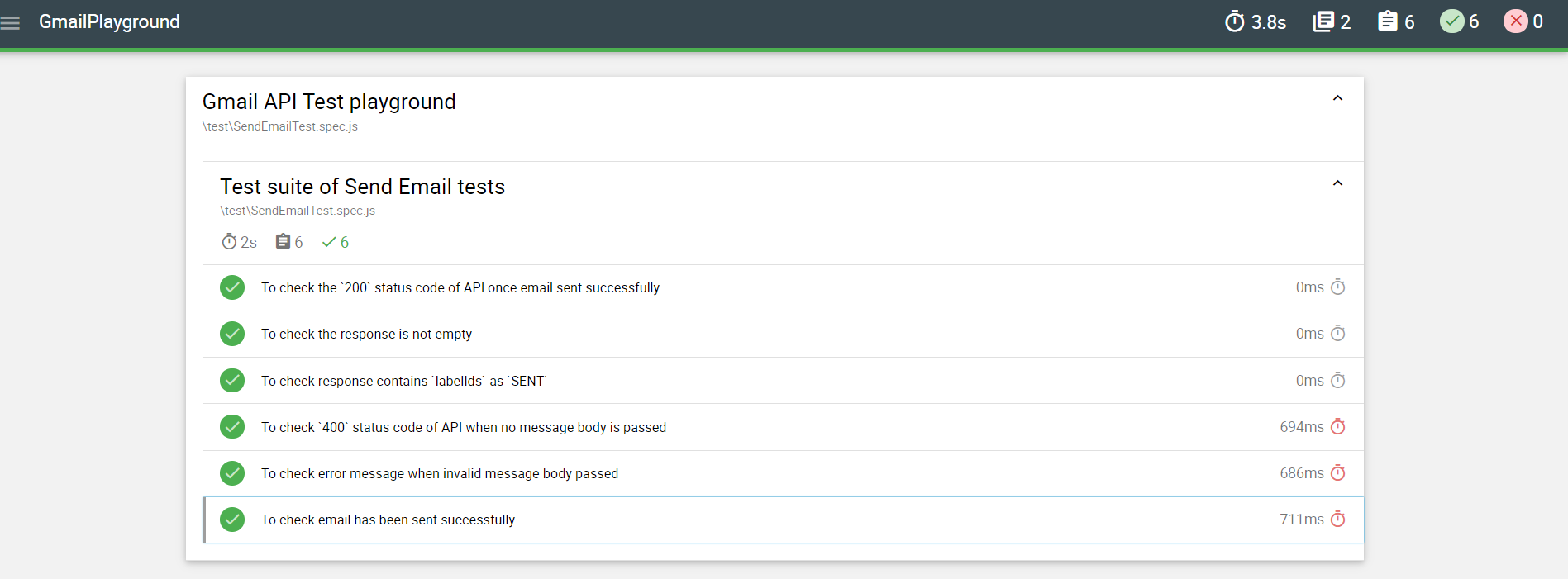Expand test 'To check email has been sent successfully'
The height and width of the screenshot is (579, 1568).
[x=784, y=520]
